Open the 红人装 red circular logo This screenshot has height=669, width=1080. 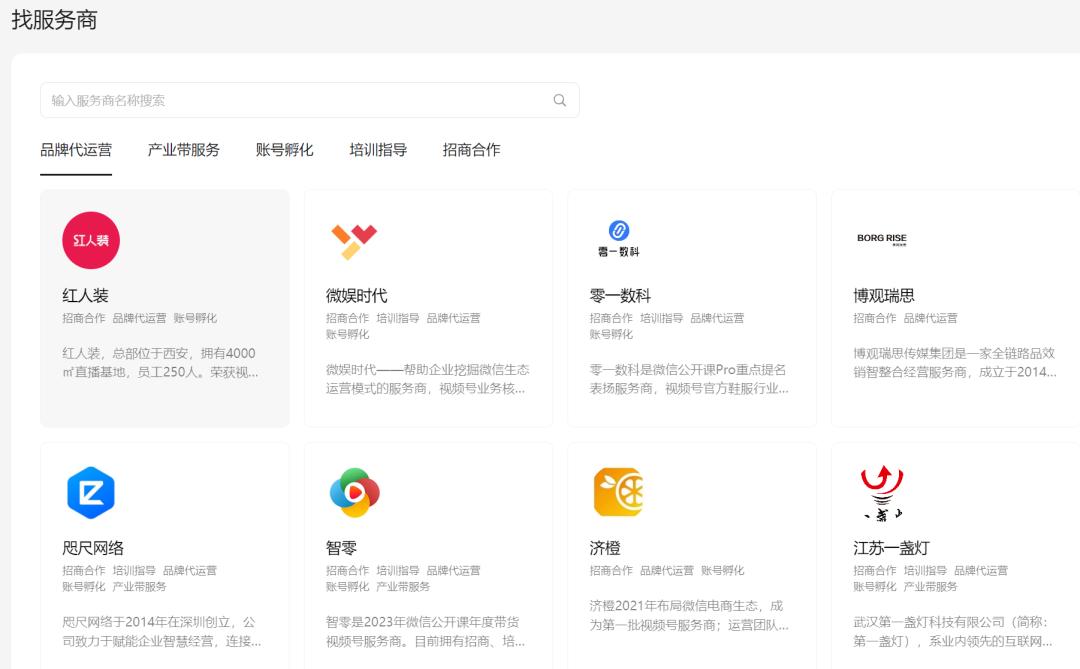pyautogui.click(x=91, y=240)
